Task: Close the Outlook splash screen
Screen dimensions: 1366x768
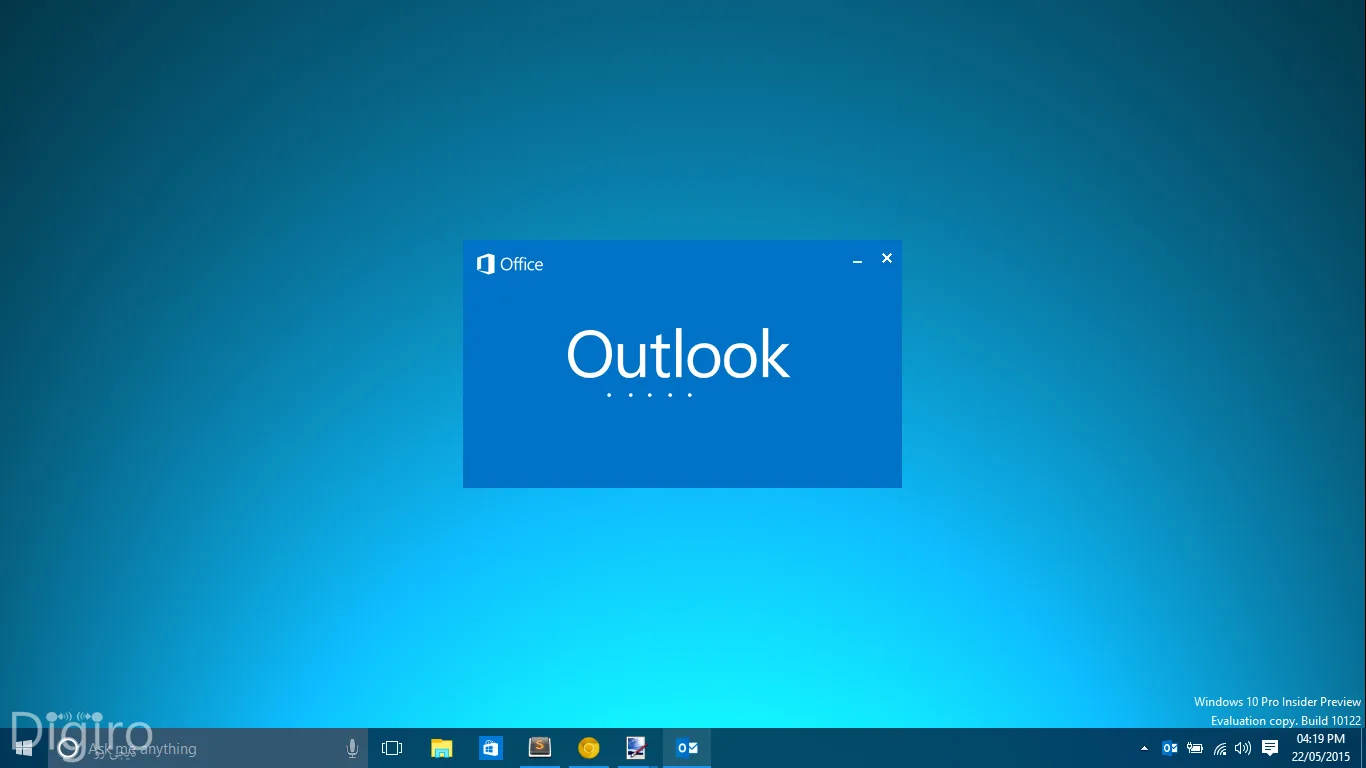Action: pos(886,258)
